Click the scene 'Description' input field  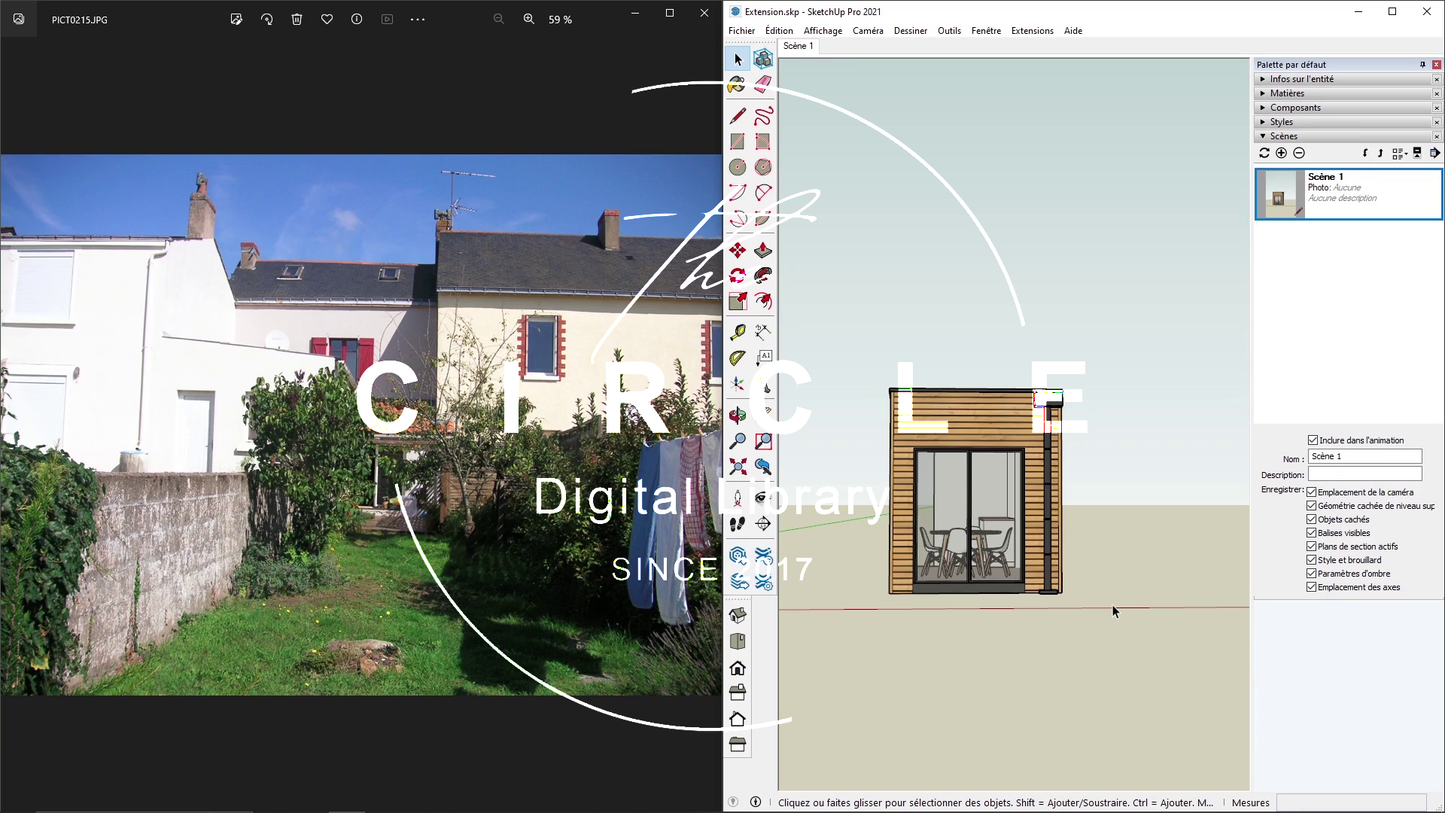coord(1364,474)
